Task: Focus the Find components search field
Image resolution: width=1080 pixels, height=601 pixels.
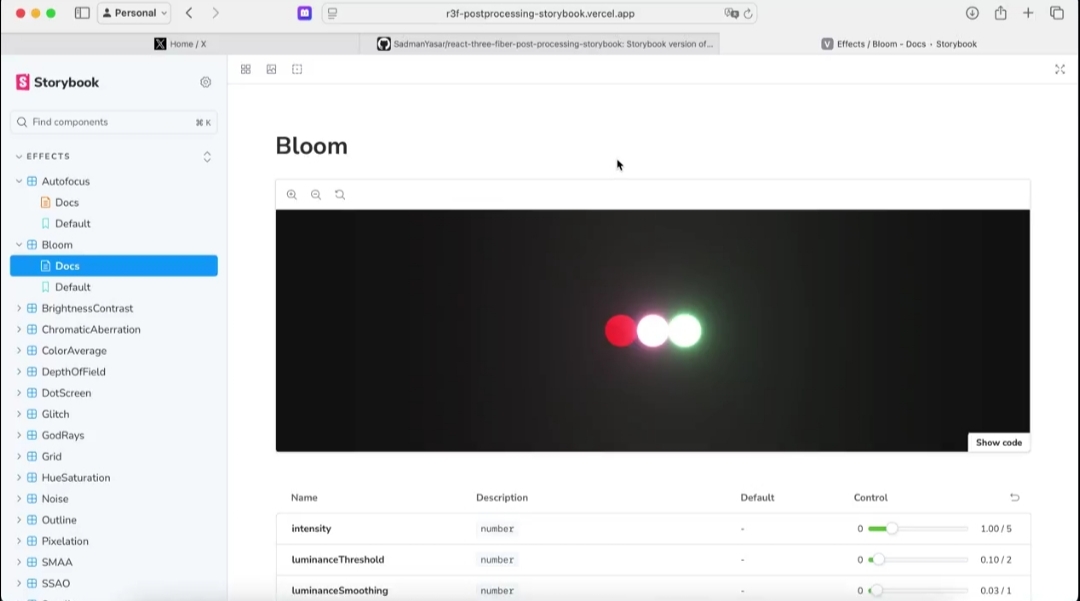Action: coord(110,122)
